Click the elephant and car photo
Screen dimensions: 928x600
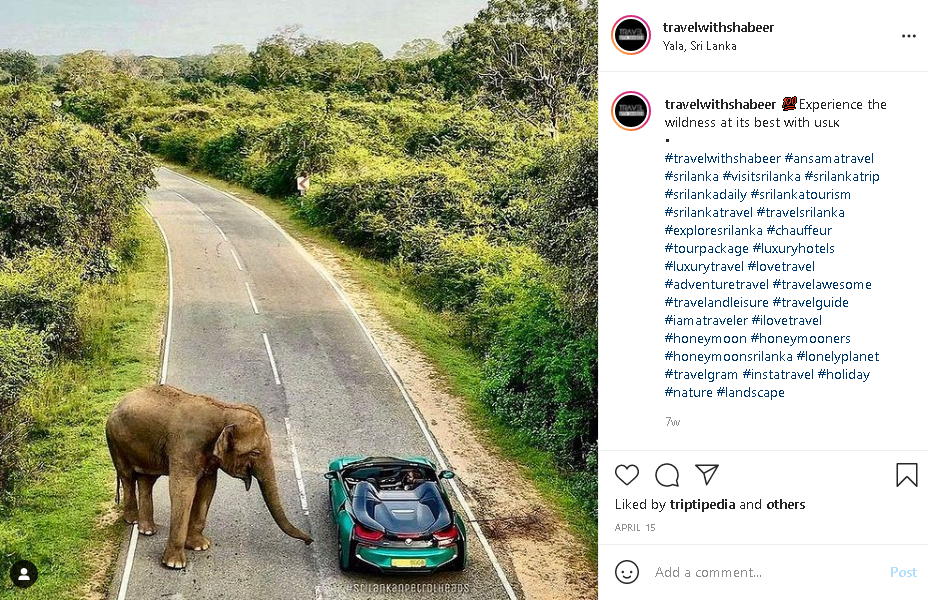click(x=299, y=300)
